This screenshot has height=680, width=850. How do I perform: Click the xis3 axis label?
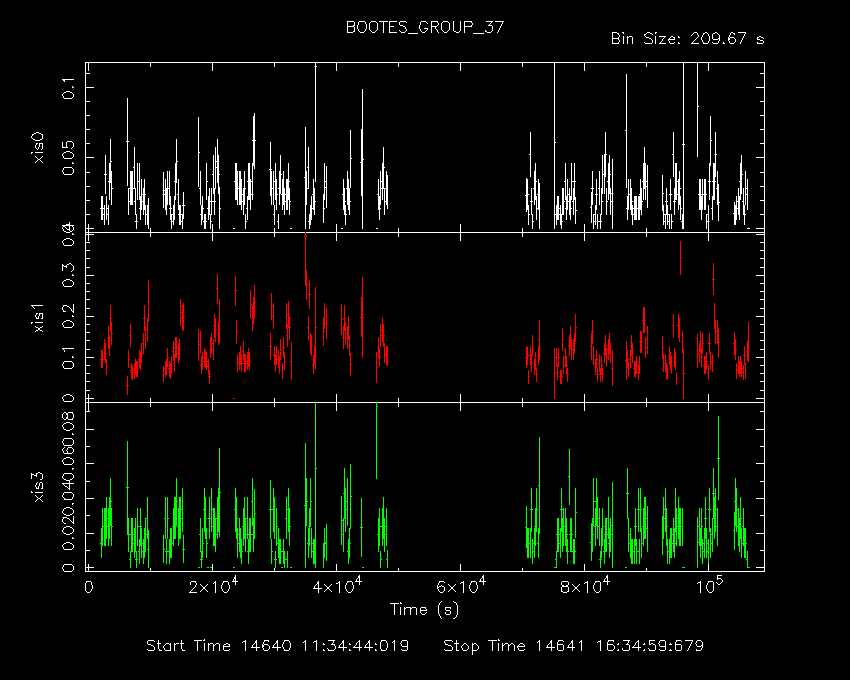(38, 487)
